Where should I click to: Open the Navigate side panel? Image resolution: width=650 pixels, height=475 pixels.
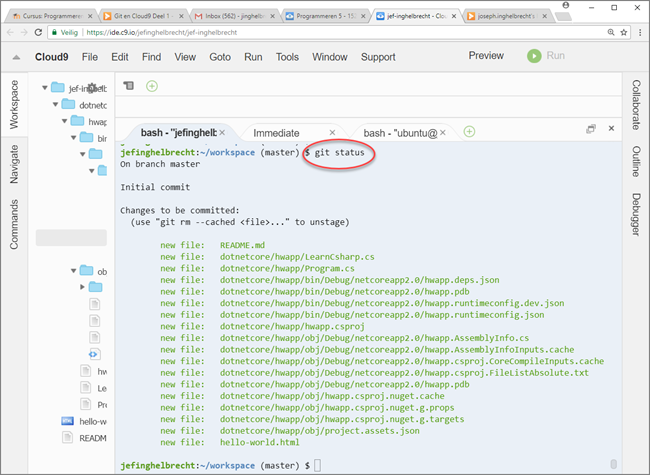pyautogui.click(x=14, y=164)
